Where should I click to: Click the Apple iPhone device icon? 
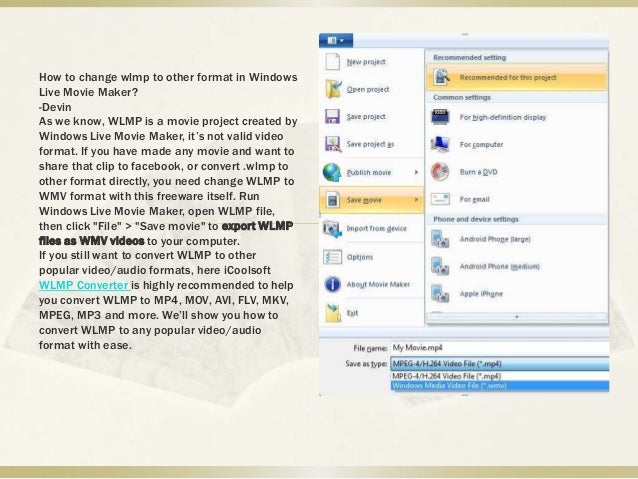440,294
